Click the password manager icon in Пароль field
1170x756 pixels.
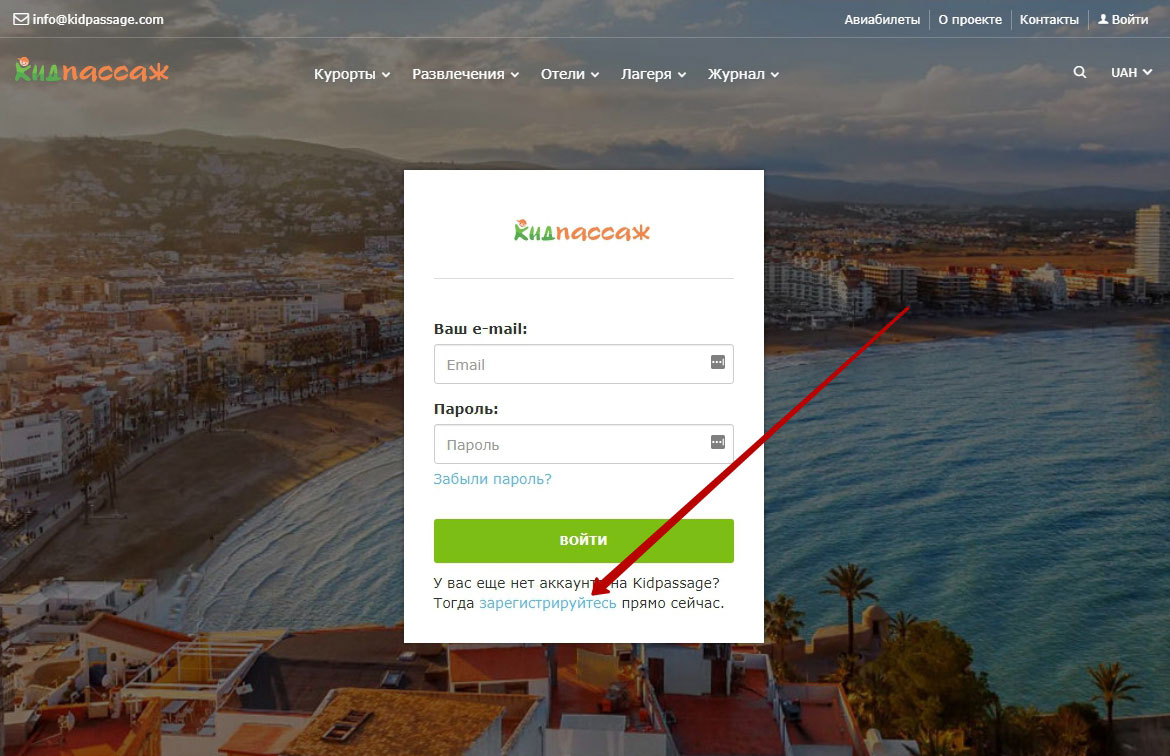[x=717, y=442]
